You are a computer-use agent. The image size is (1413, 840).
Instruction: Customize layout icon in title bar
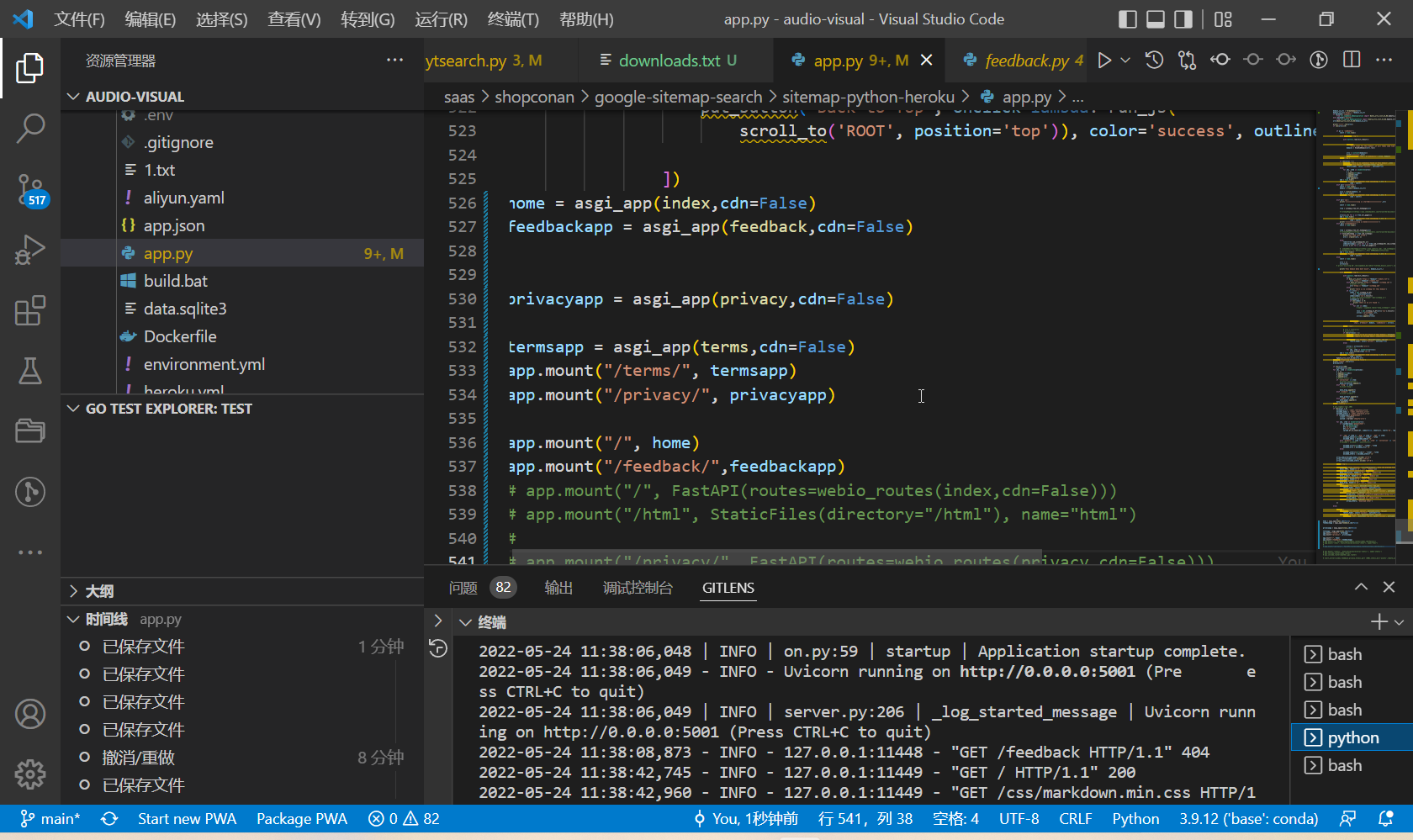coord(1223,19)
